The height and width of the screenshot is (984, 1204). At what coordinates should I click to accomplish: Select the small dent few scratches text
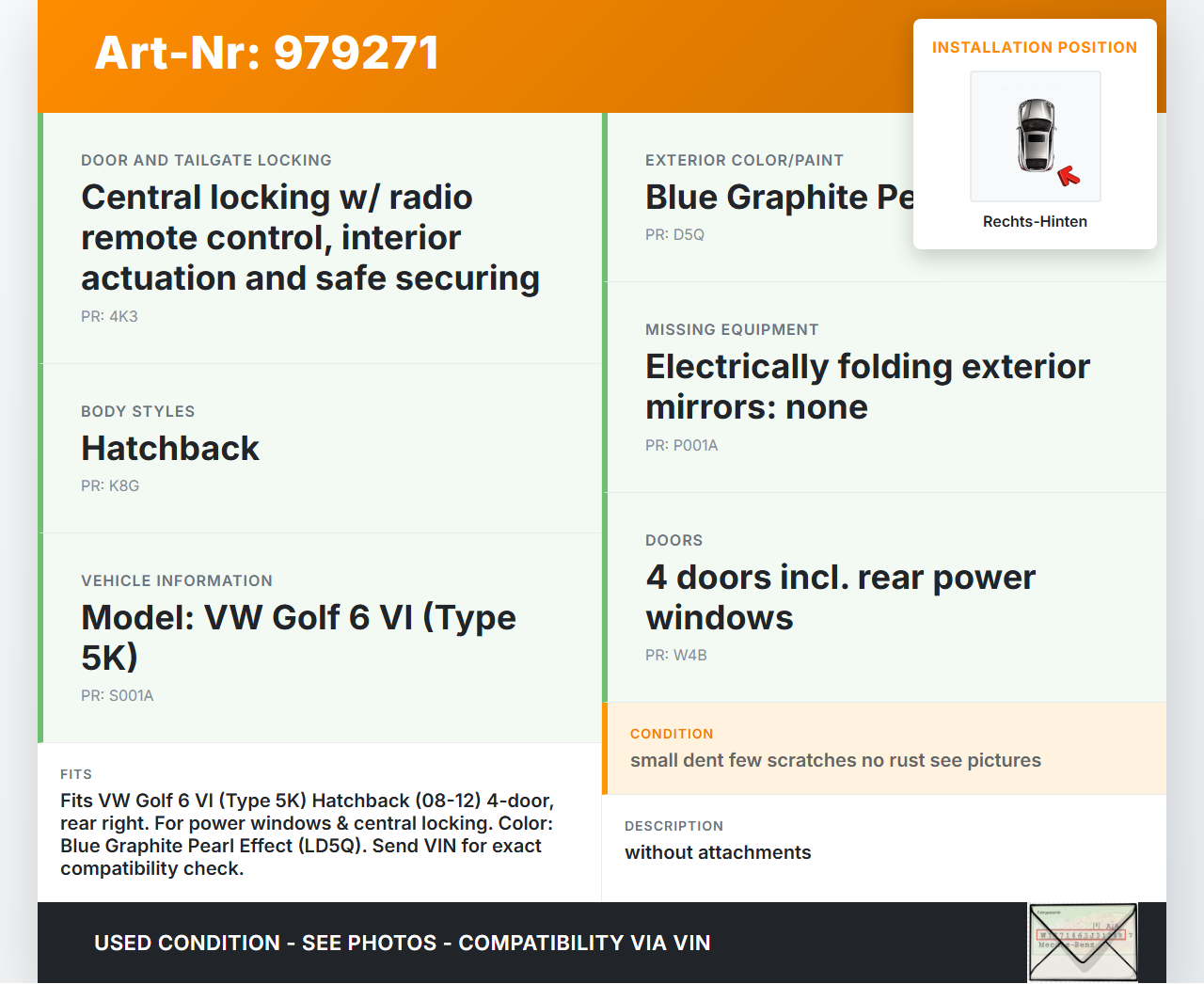click(x=835, y=760)
